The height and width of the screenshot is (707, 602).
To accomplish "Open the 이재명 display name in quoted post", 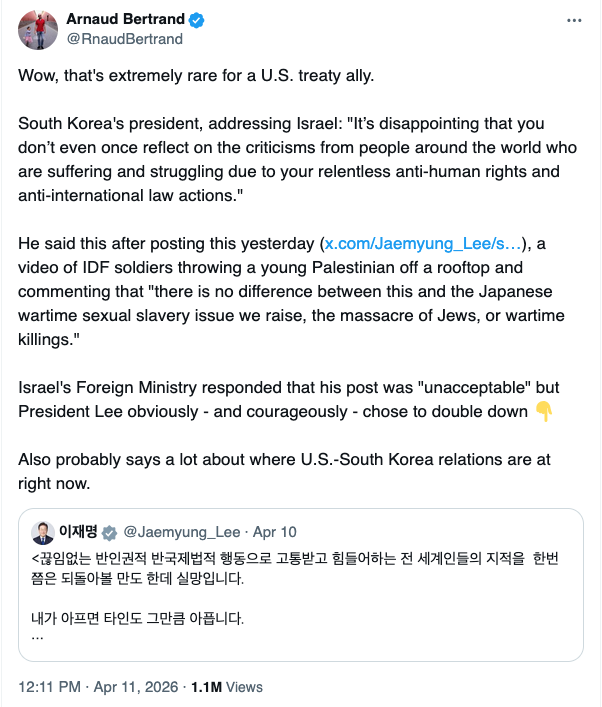I will coord(78,532).
